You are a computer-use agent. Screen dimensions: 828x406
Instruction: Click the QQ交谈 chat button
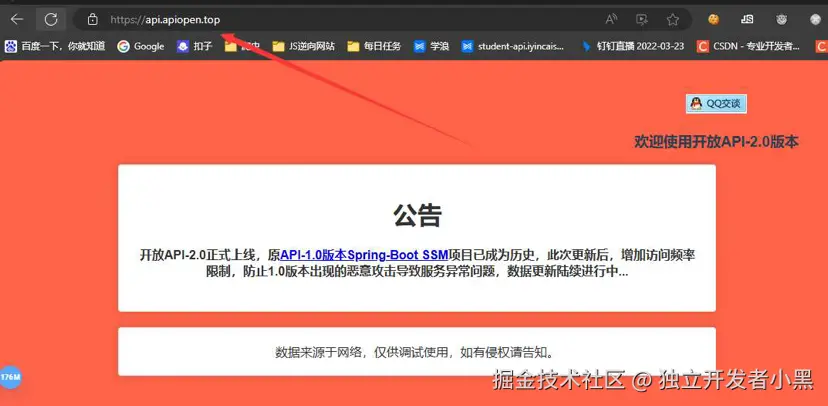[716, 103]
